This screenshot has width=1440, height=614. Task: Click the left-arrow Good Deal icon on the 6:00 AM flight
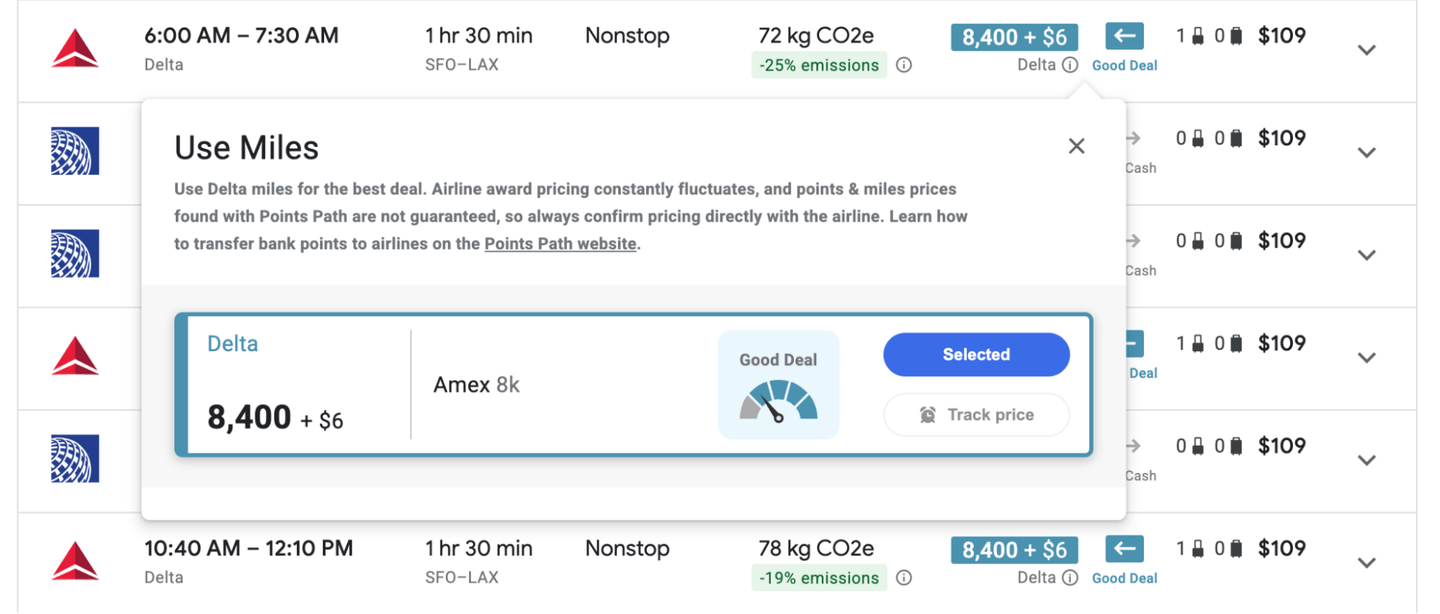(x=1124, y=37)
